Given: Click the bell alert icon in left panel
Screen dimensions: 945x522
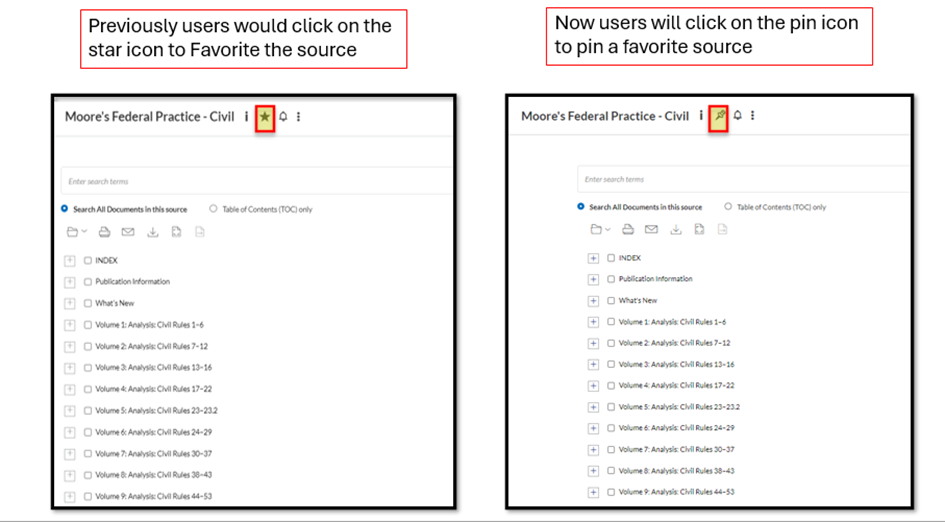Looking at the screenshot, I should coord(283,117).
